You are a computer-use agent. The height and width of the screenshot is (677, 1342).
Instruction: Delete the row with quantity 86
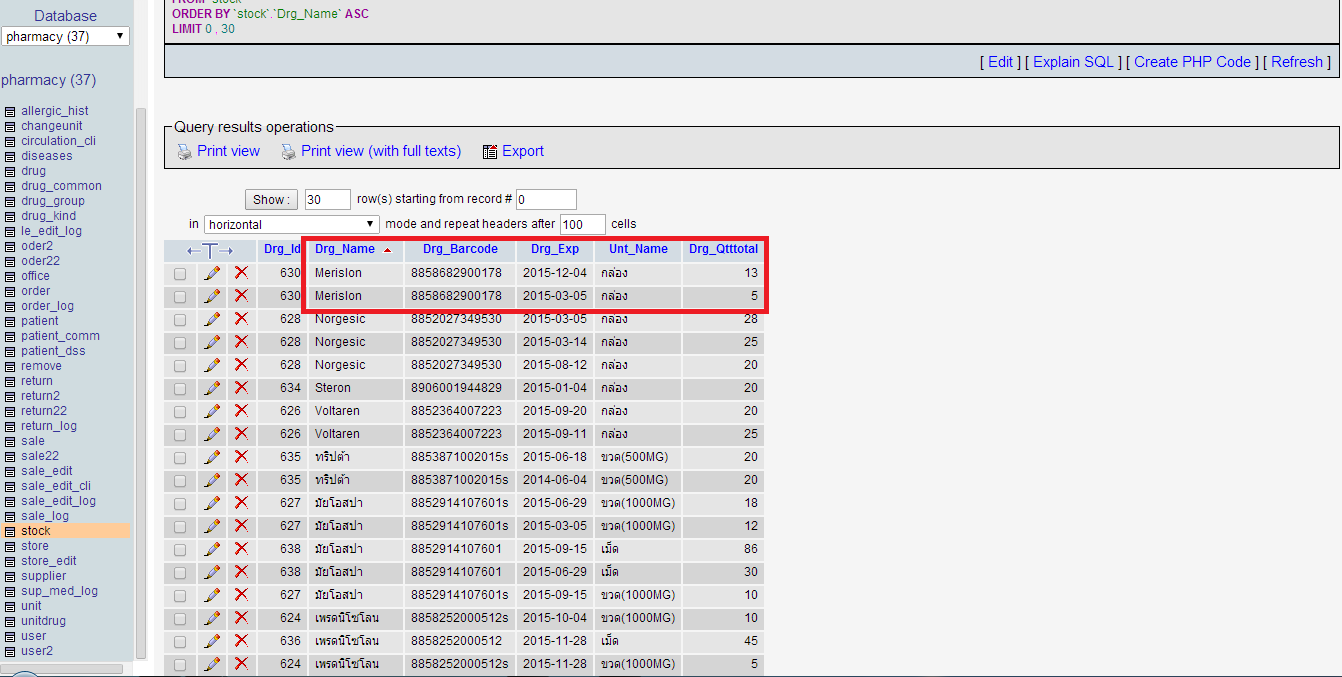tap(241, 549)
